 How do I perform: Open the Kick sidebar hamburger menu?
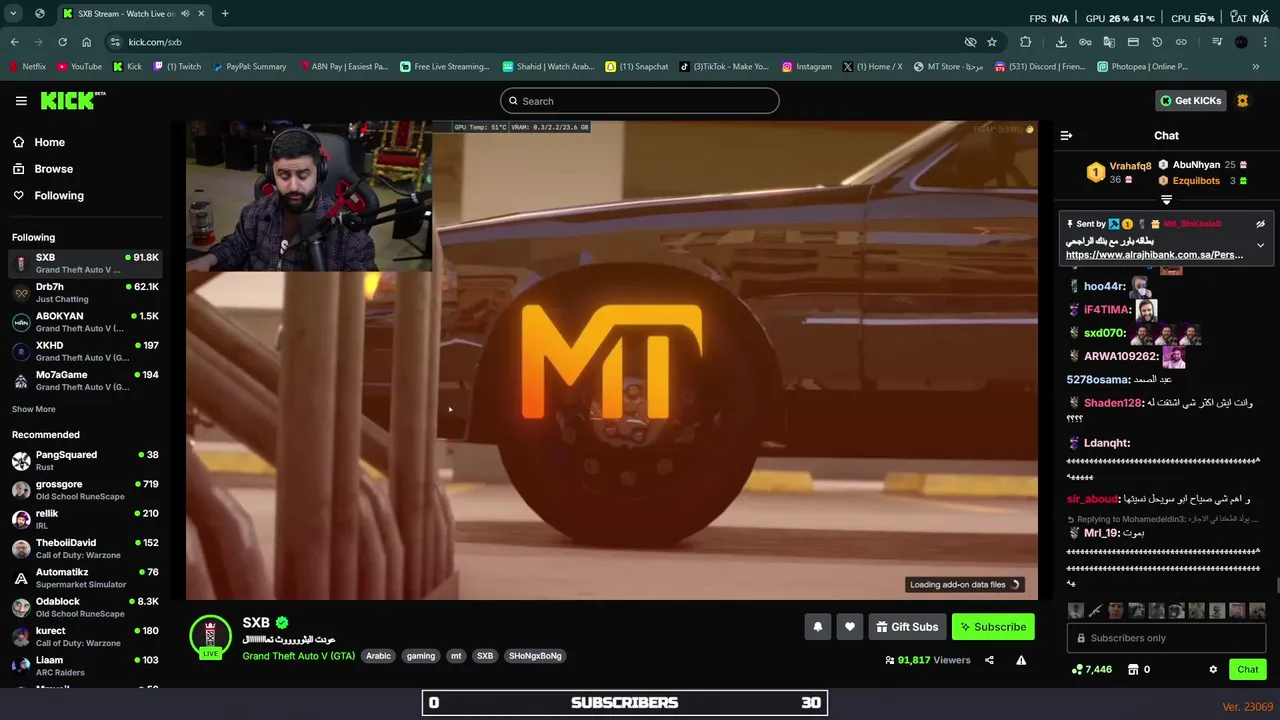(x=21, y=101)
